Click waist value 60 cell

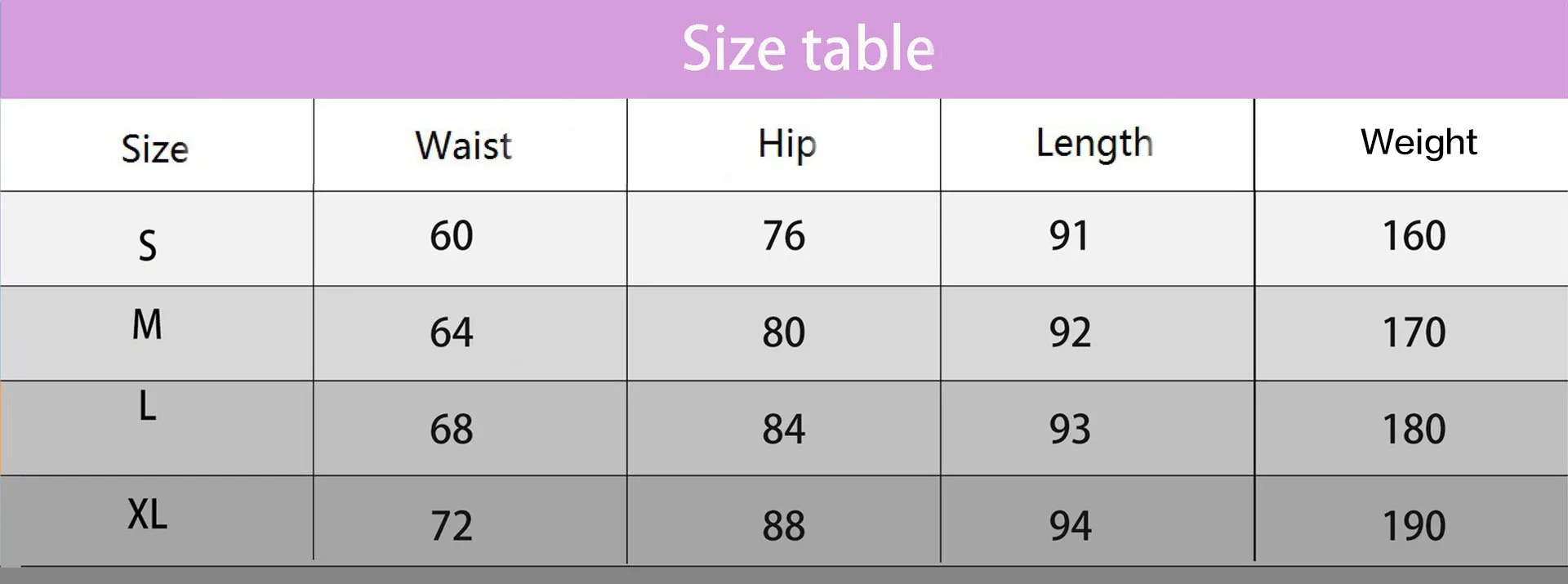452,236
